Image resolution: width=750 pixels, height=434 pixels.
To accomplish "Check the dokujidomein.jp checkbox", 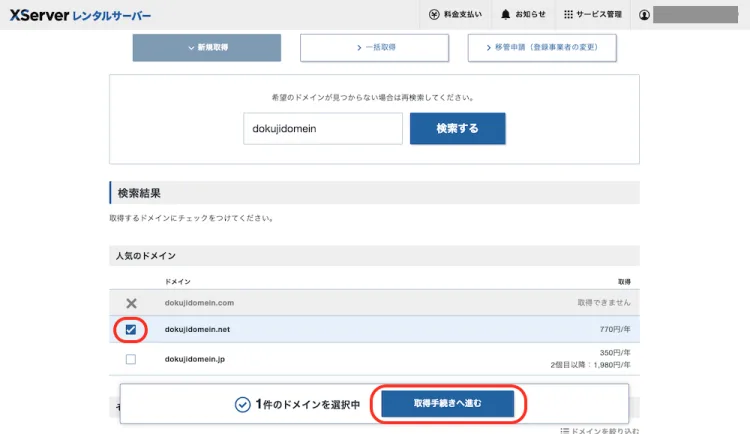I will click(131, 359).
